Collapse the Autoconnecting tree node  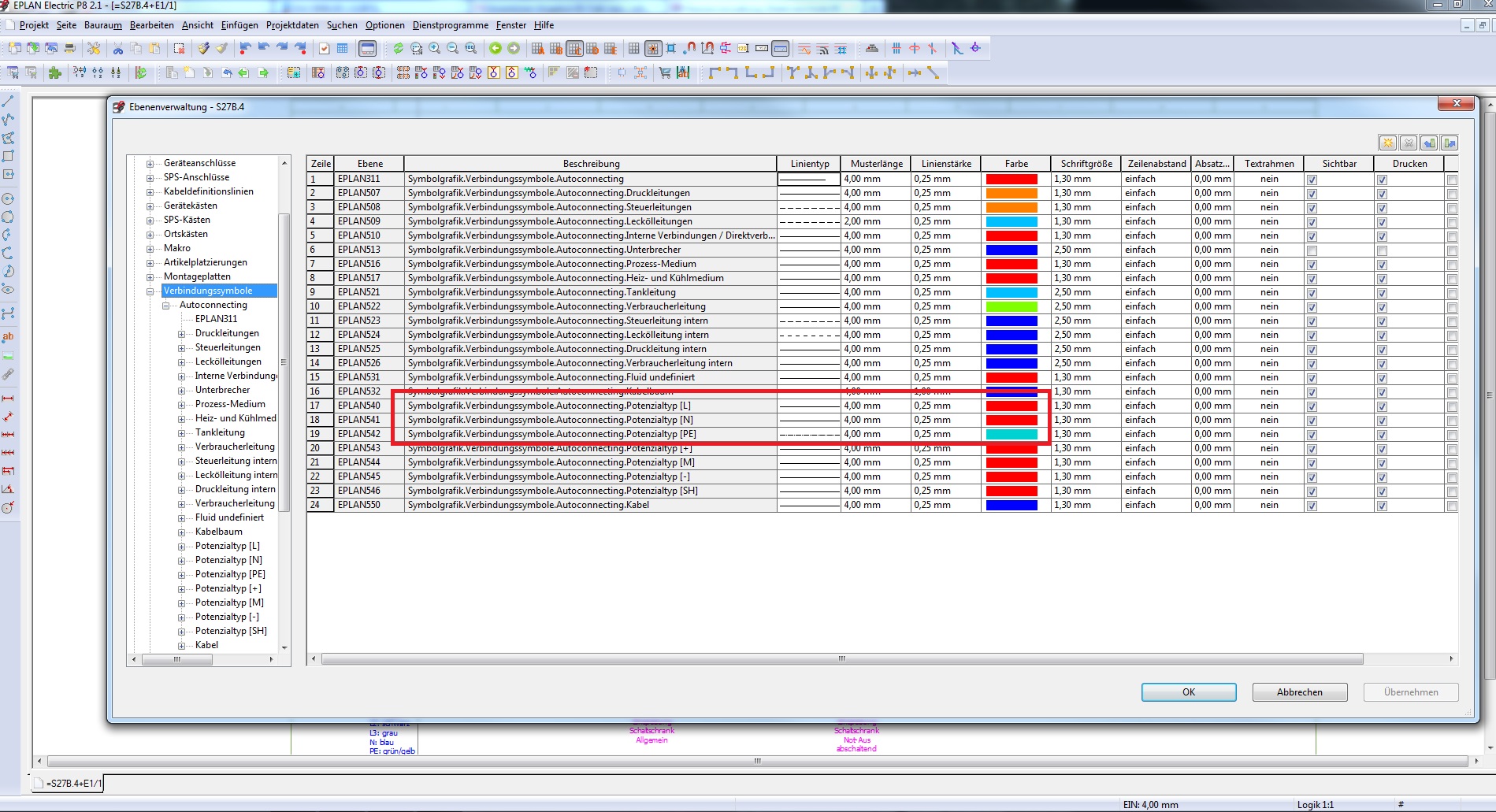click(x=165, y=306)
